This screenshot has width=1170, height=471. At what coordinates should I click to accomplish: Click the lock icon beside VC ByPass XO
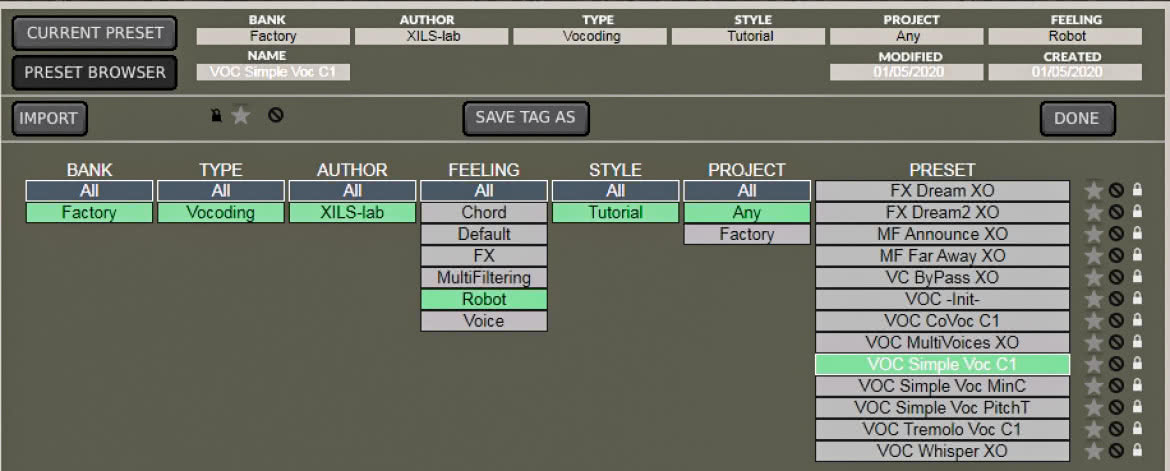(x=1137, y=277)
